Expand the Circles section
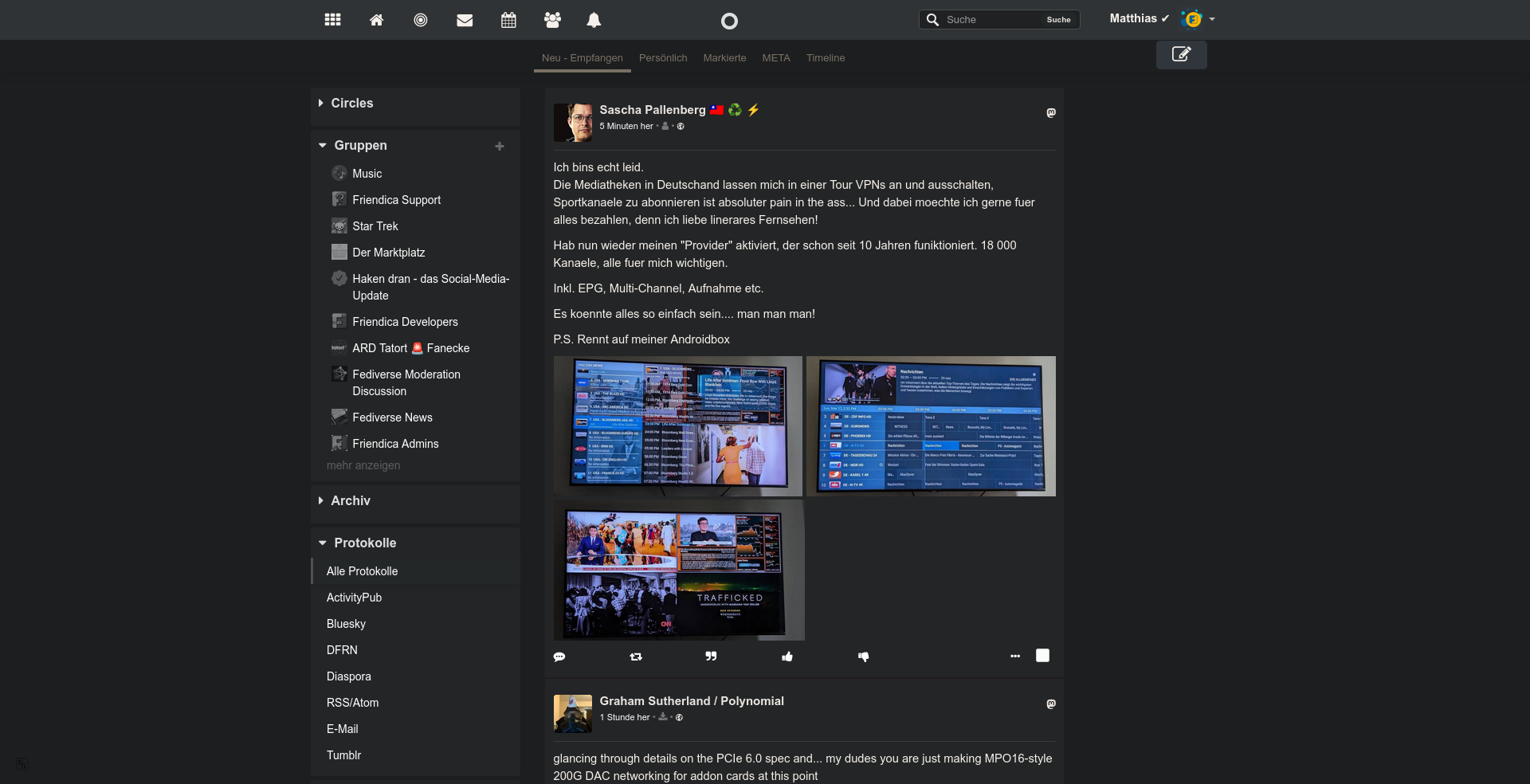 click(x=351, y=104)
